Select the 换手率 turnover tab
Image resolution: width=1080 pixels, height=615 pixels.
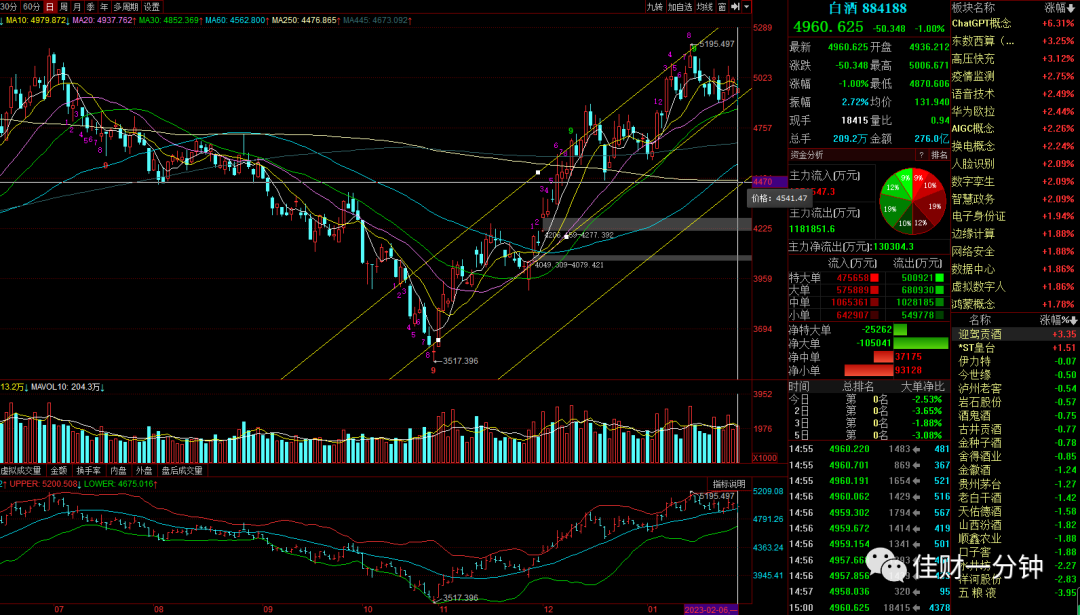click(90, 470)
